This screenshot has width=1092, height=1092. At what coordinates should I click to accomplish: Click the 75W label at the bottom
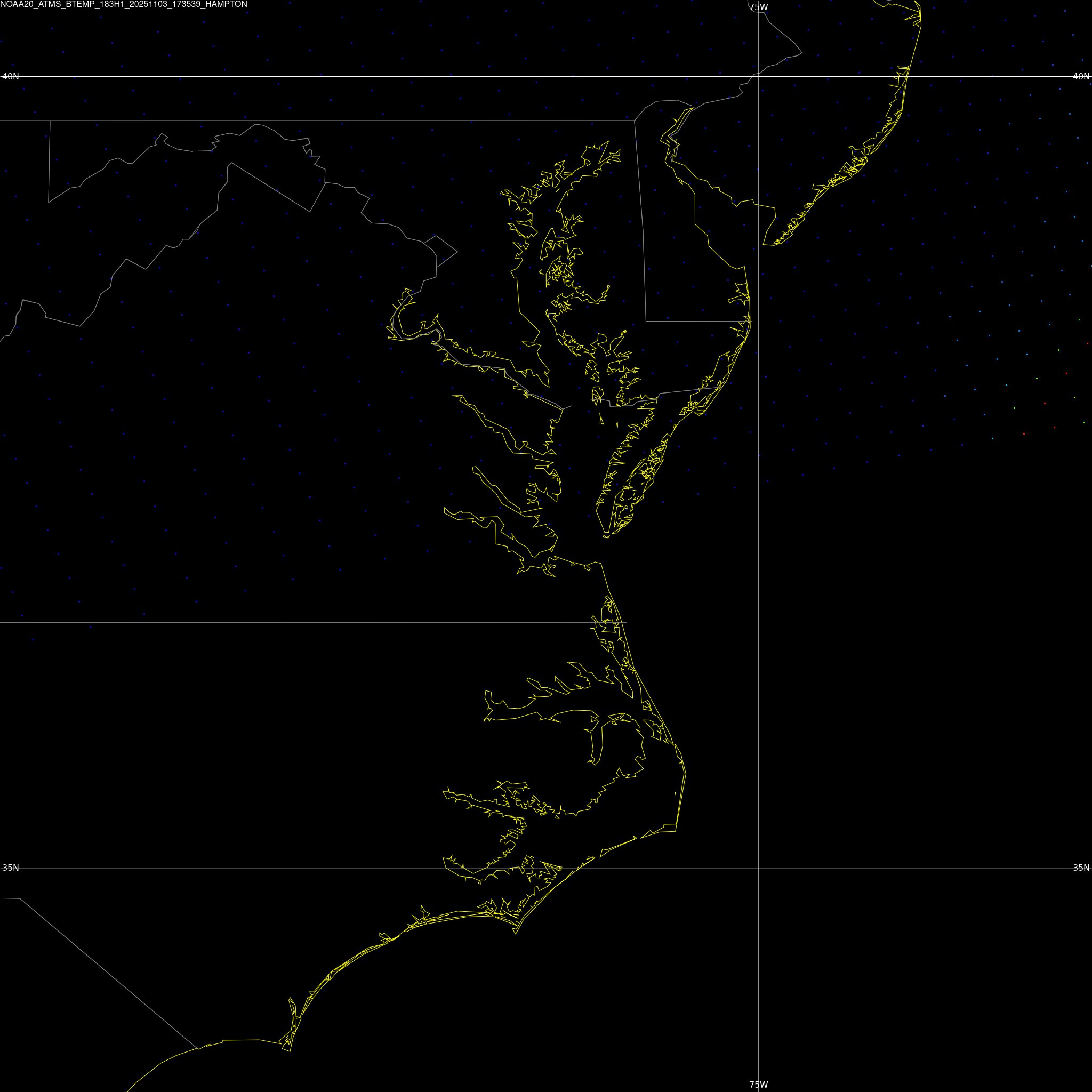tap(758, 1084)
